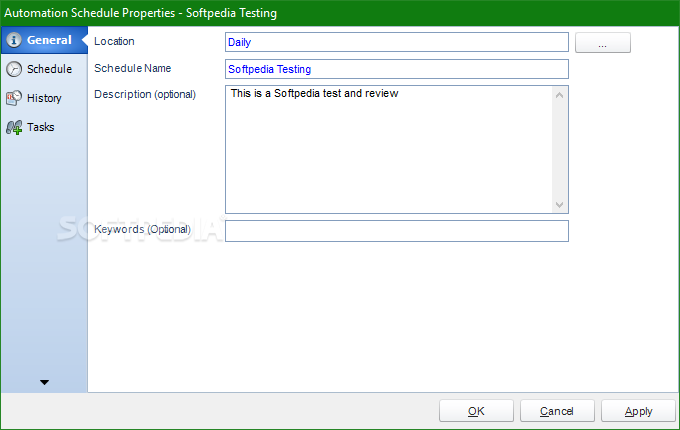The height and width of the screenshot is (430, 680).
Task: Click the Description (optional) label
Action: (145, 94)
